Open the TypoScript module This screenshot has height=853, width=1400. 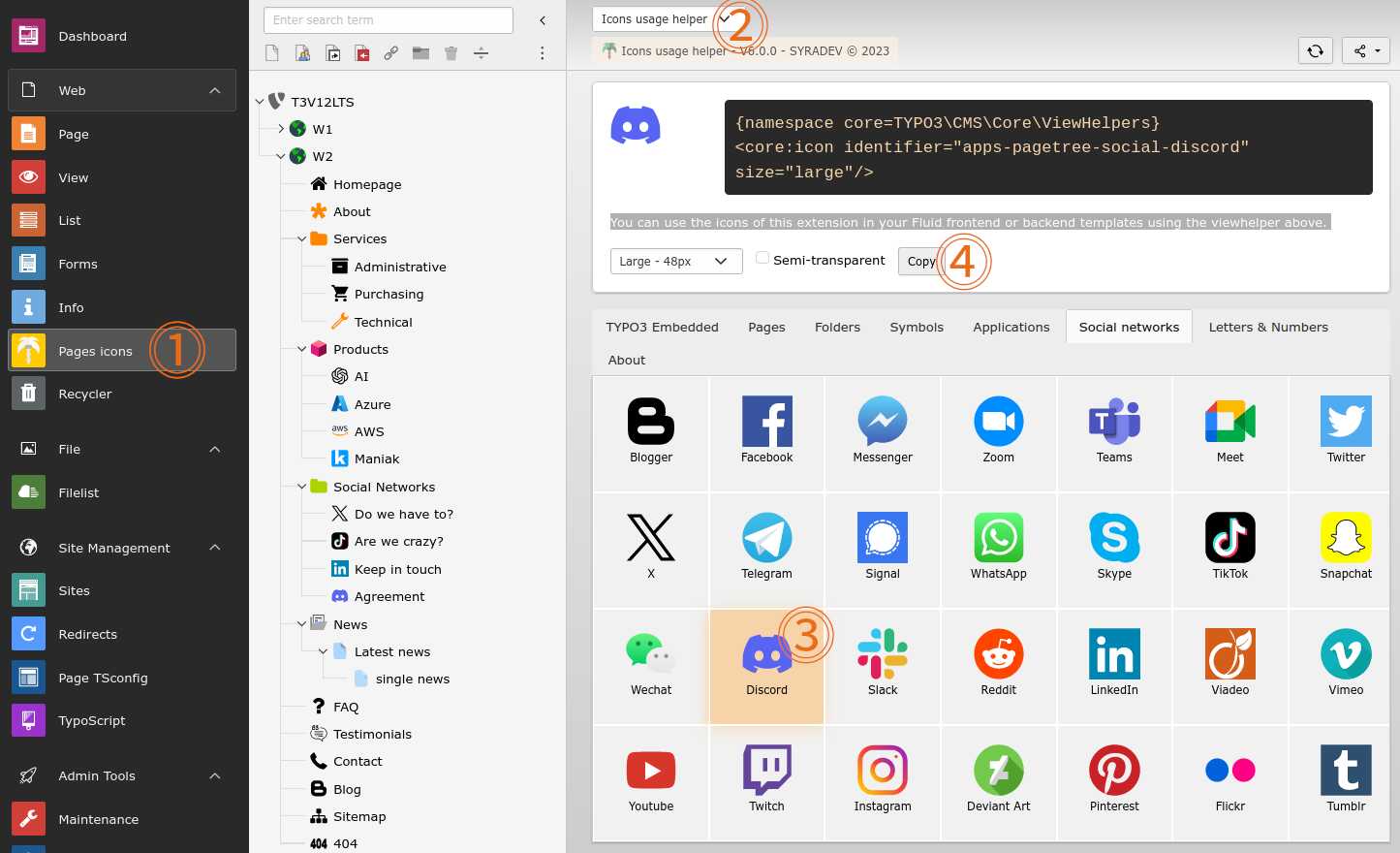pyautogui.click(x=122, y=721)
